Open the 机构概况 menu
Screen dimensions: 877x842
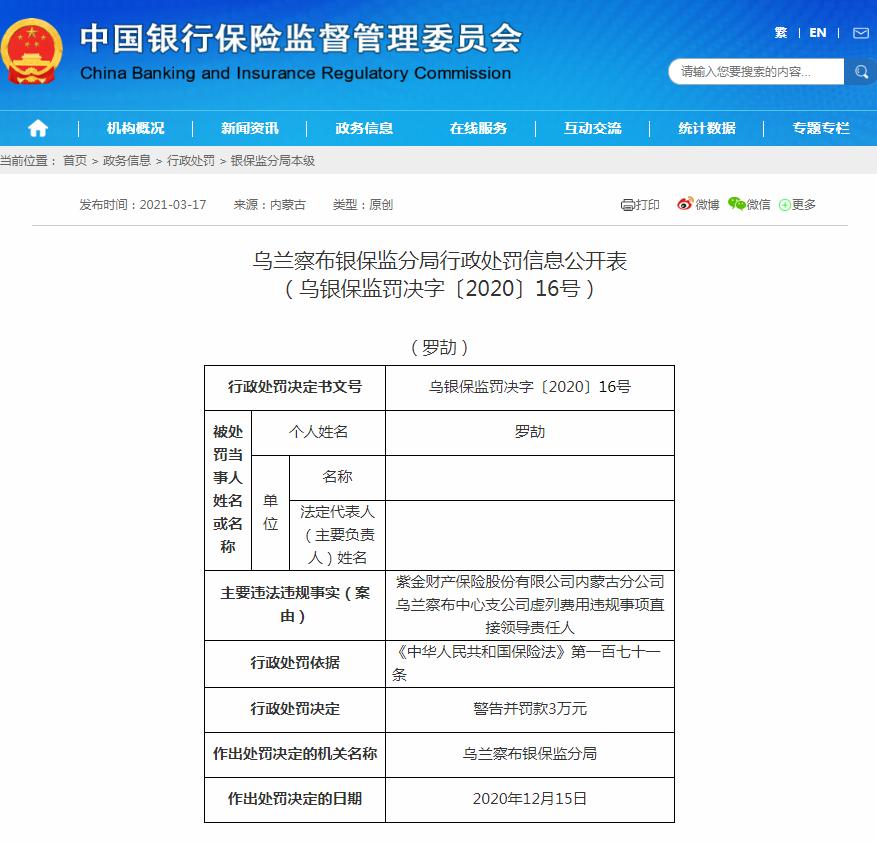(133, 127)
